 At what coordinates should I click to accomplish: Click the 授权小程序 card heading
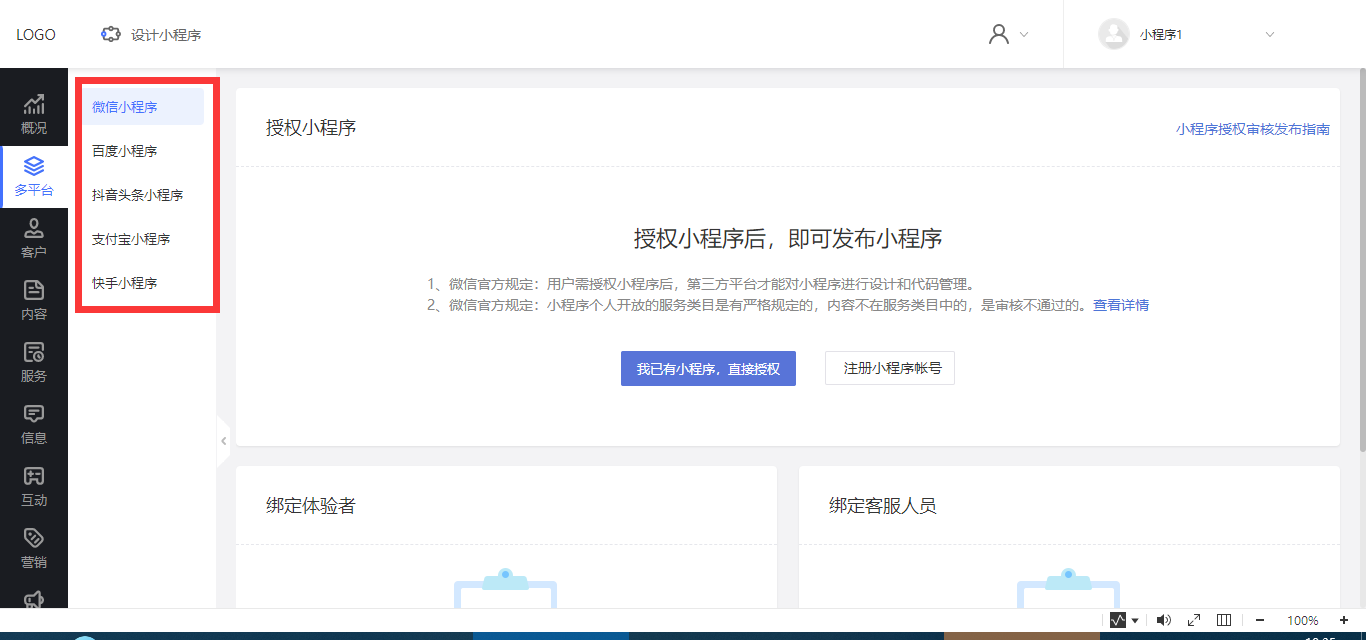pos(311,128)
